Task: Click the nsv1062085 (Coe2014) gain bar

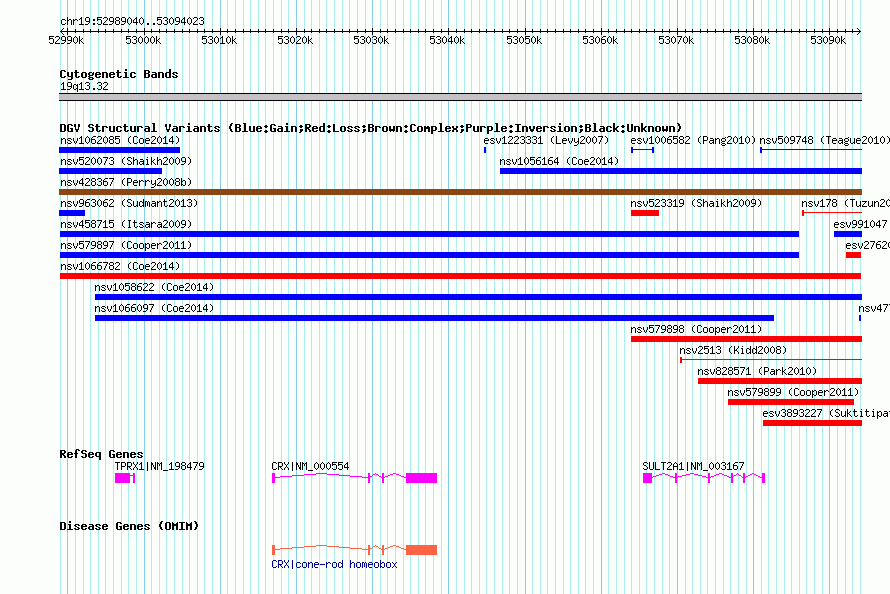Action: pyautogui.click(x=119, y=150)
